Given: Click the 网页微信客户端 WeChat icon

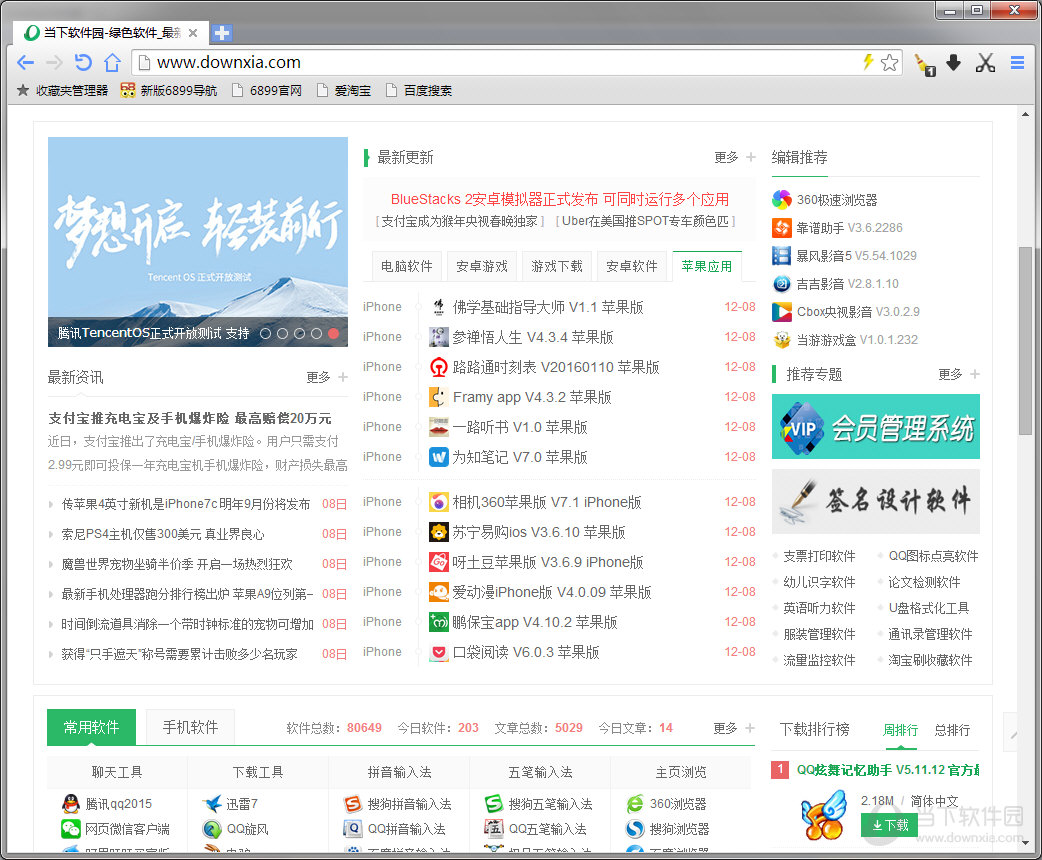Looking at the screenshot, I should (70, 829).
